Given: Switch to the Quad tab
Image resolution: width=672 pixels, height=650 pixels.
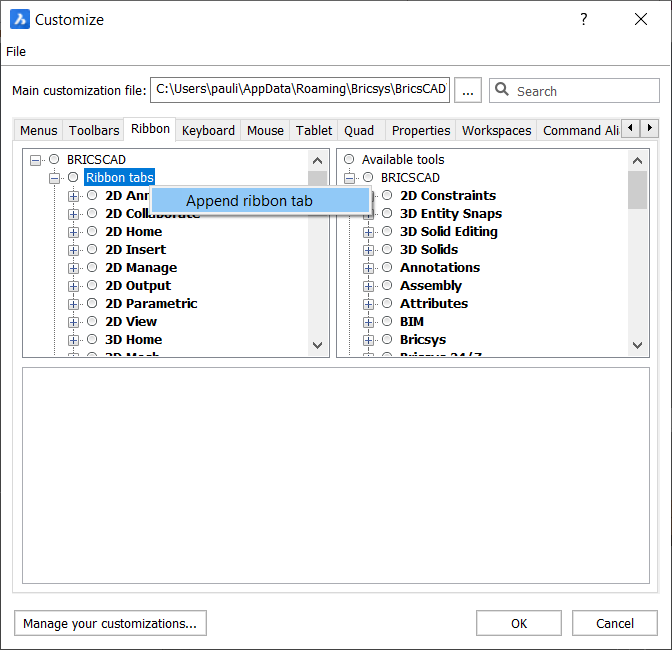Looking at the screenshot, I should pos(359,130).
